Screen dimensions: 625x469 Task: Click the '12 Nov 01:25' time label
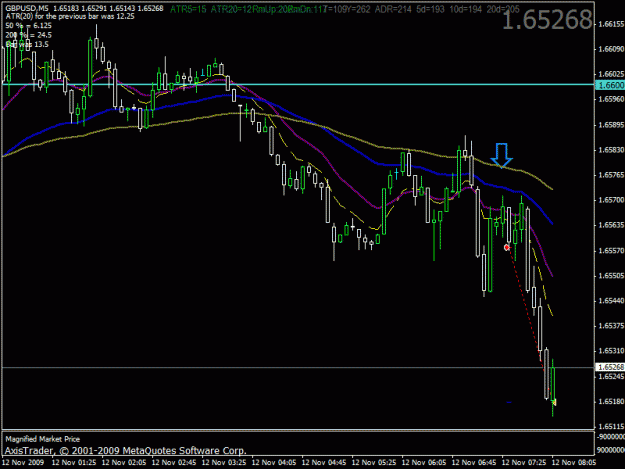74,463
